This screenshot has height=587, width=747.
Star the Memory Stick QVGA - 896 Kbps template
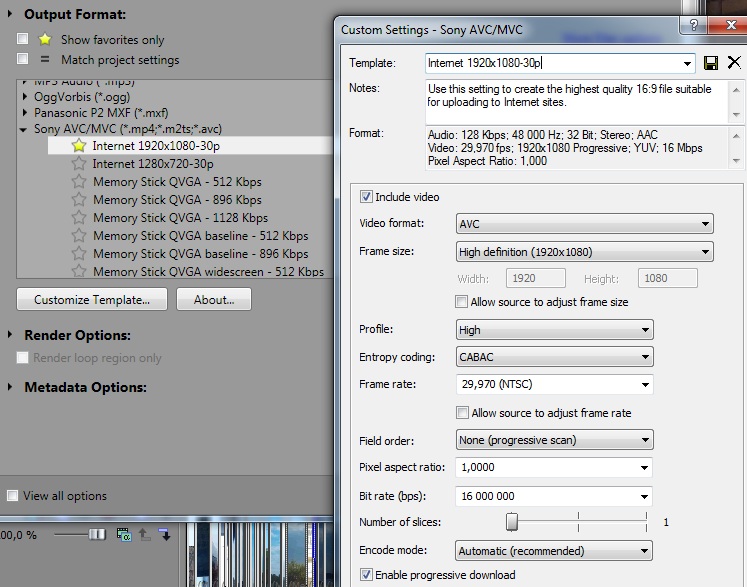[x=79, y=200]
